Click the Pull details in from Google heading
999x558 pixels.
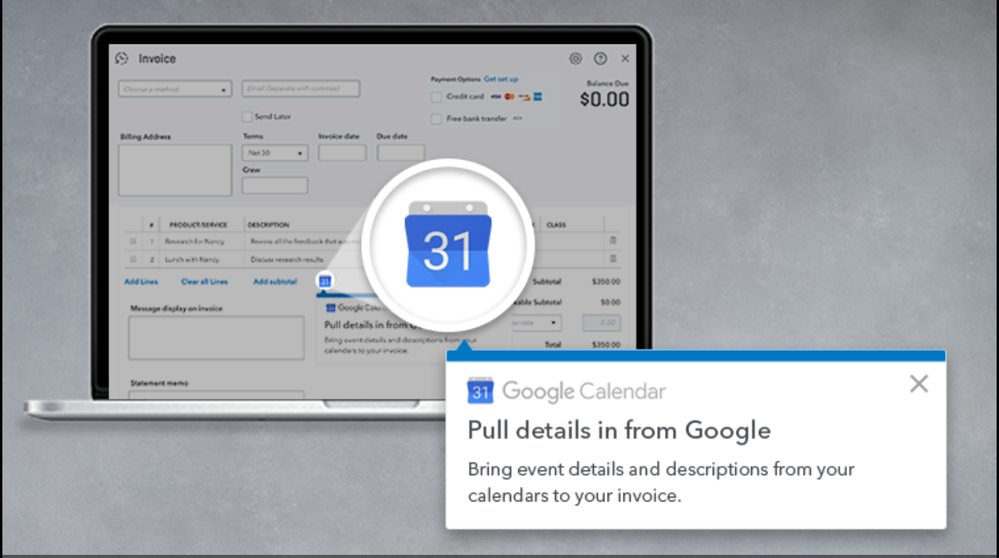619,431
